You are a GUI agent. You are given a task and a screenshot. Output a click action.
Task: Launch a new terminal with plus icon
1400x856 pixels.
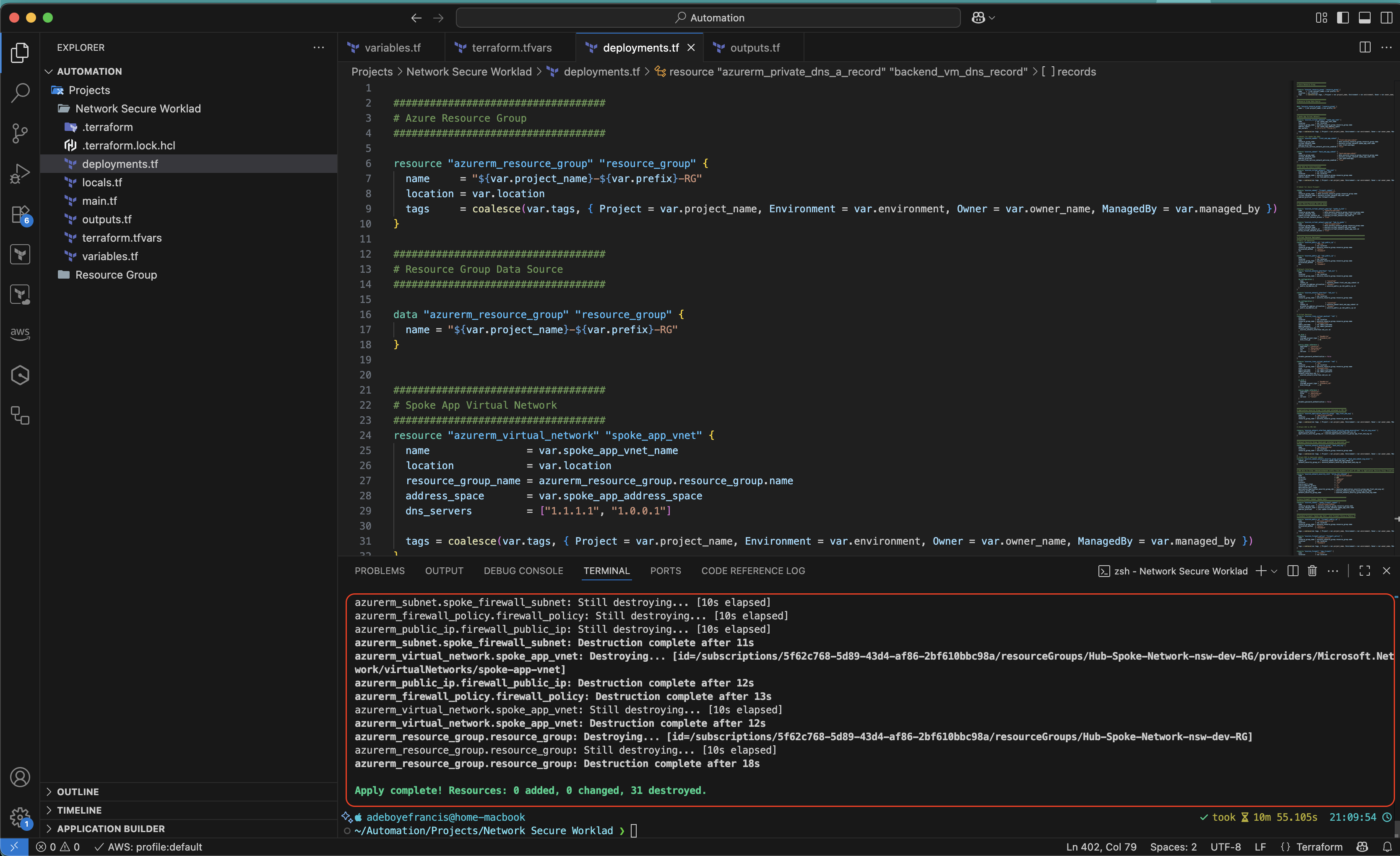(1261, 571)
